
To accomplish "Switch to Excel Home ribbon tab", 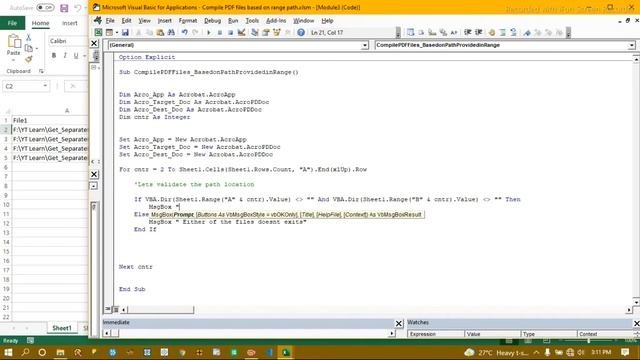I will (x=40, y=23).
